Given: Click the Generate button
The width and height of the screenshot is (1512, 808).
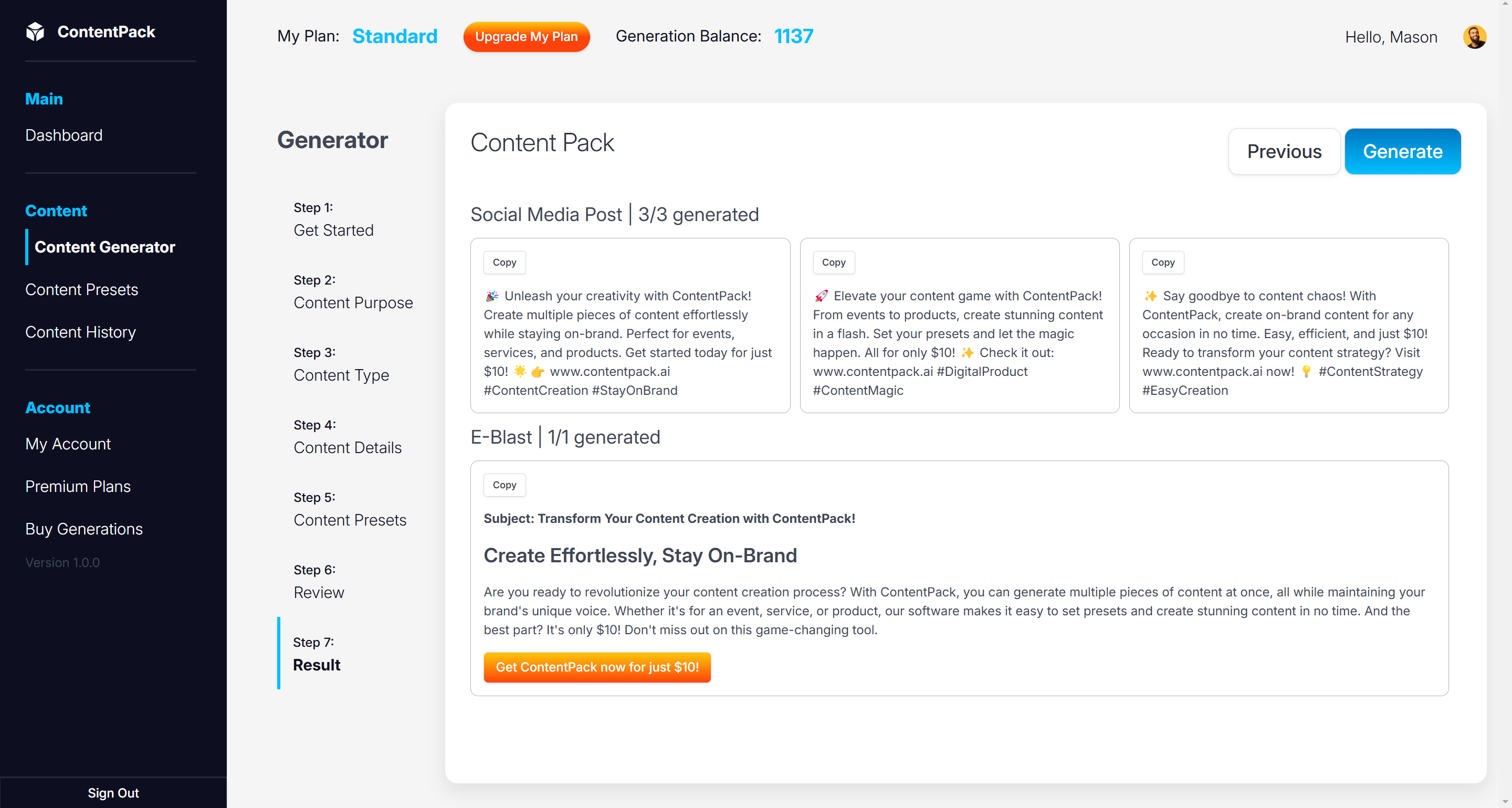Looking at the screenshot, I should [x=1402, y=151].
